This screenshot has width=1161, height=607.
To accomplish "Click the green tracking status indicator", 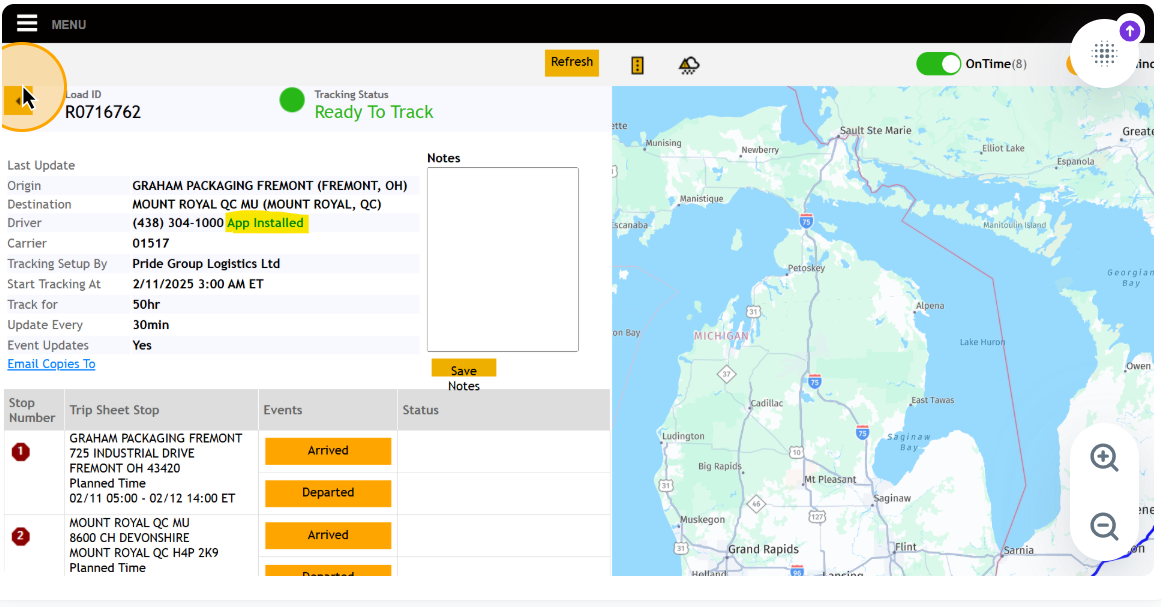I will click(292, 100).
